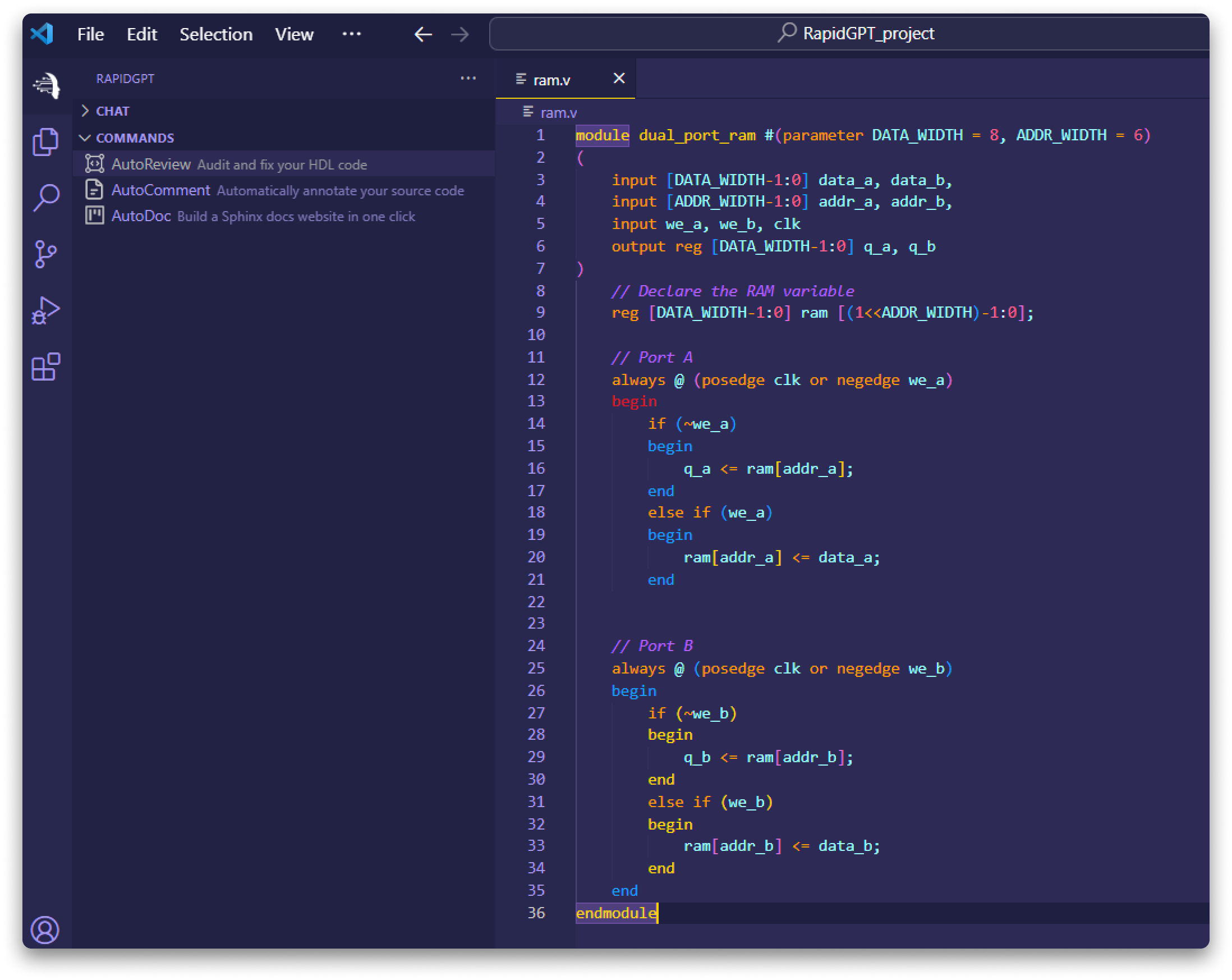Viewport: 1232px width, 980px height.
Task: Click 'ram[addr_a] <= data_a;' statement
Action: pos(782,557)
